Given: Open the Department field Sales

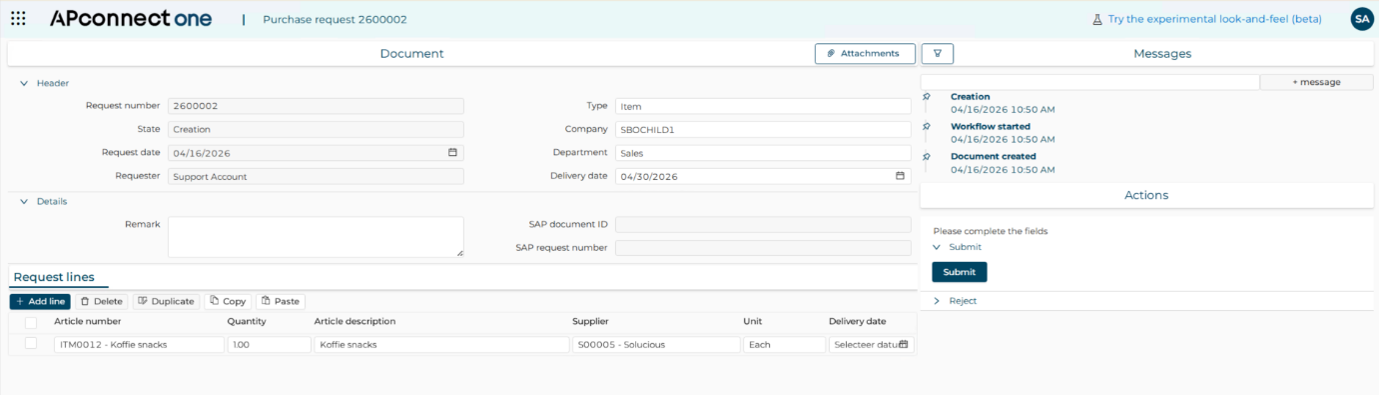Looking at the screenshot, I should pyautogui.click(x=763, y=153).
